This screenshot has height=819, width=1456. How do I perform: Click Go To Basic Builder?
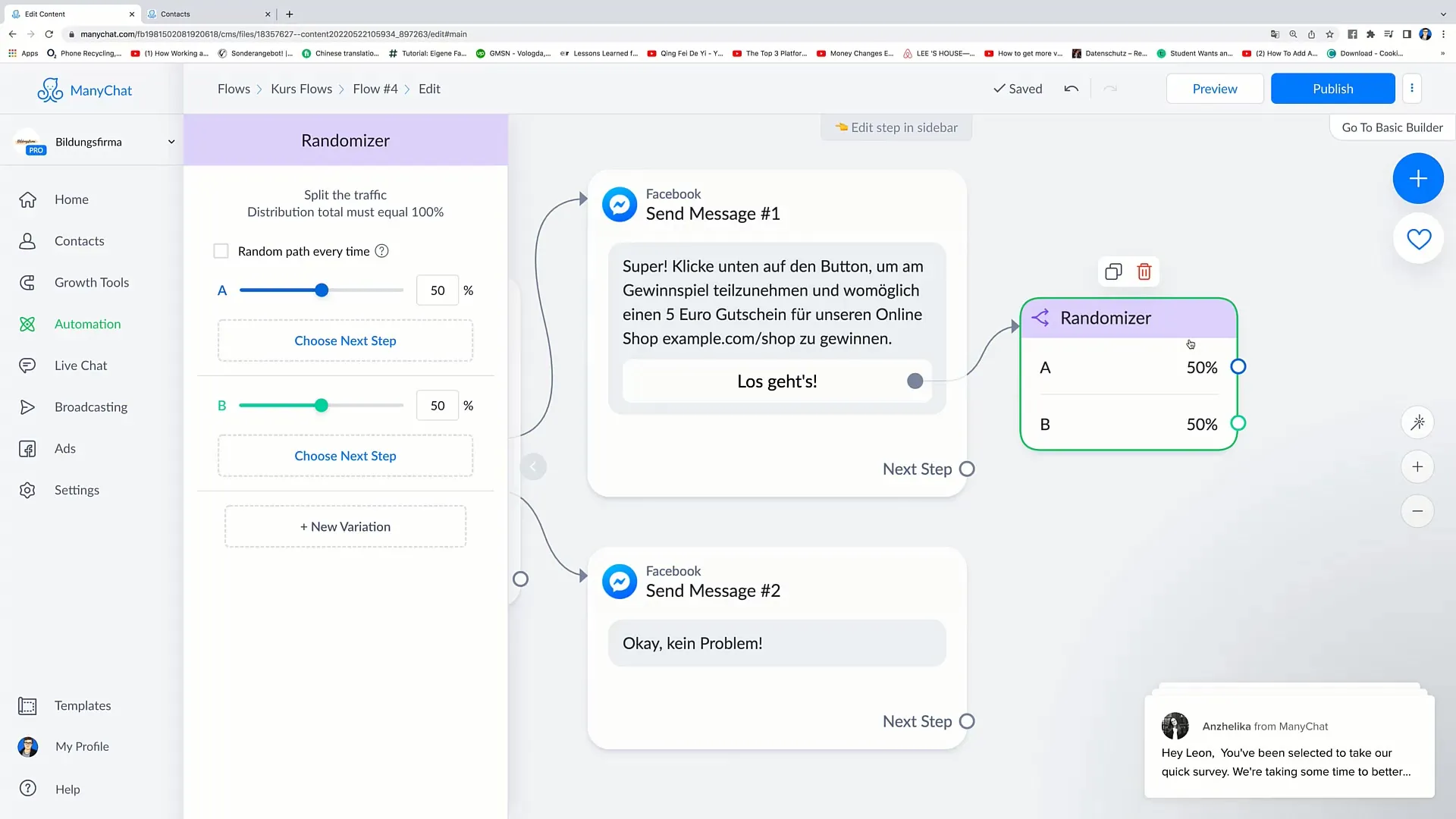point(1392,127)
